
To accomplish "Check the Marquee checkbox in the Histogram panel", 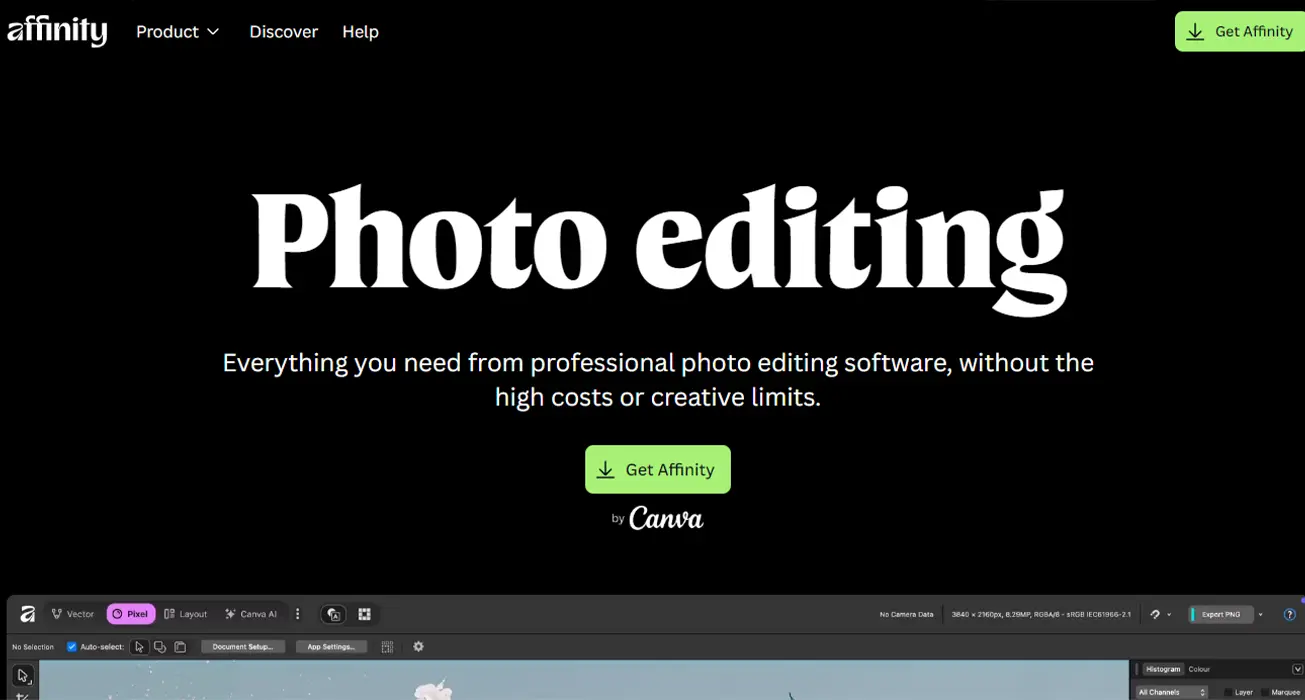I will (x=1266, y=691).
